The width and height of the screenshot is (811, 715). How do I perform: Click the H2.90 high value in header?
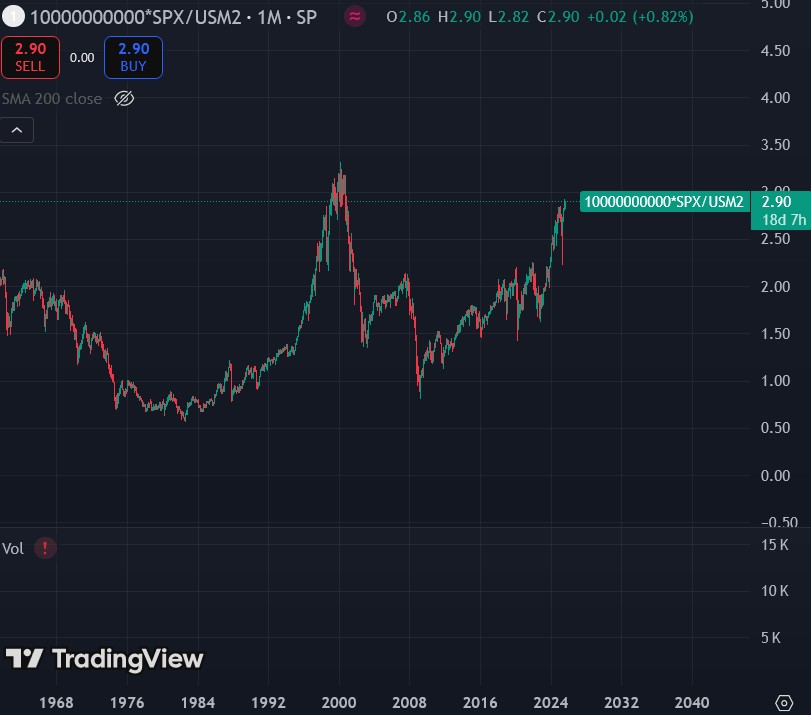click(459, 17)
